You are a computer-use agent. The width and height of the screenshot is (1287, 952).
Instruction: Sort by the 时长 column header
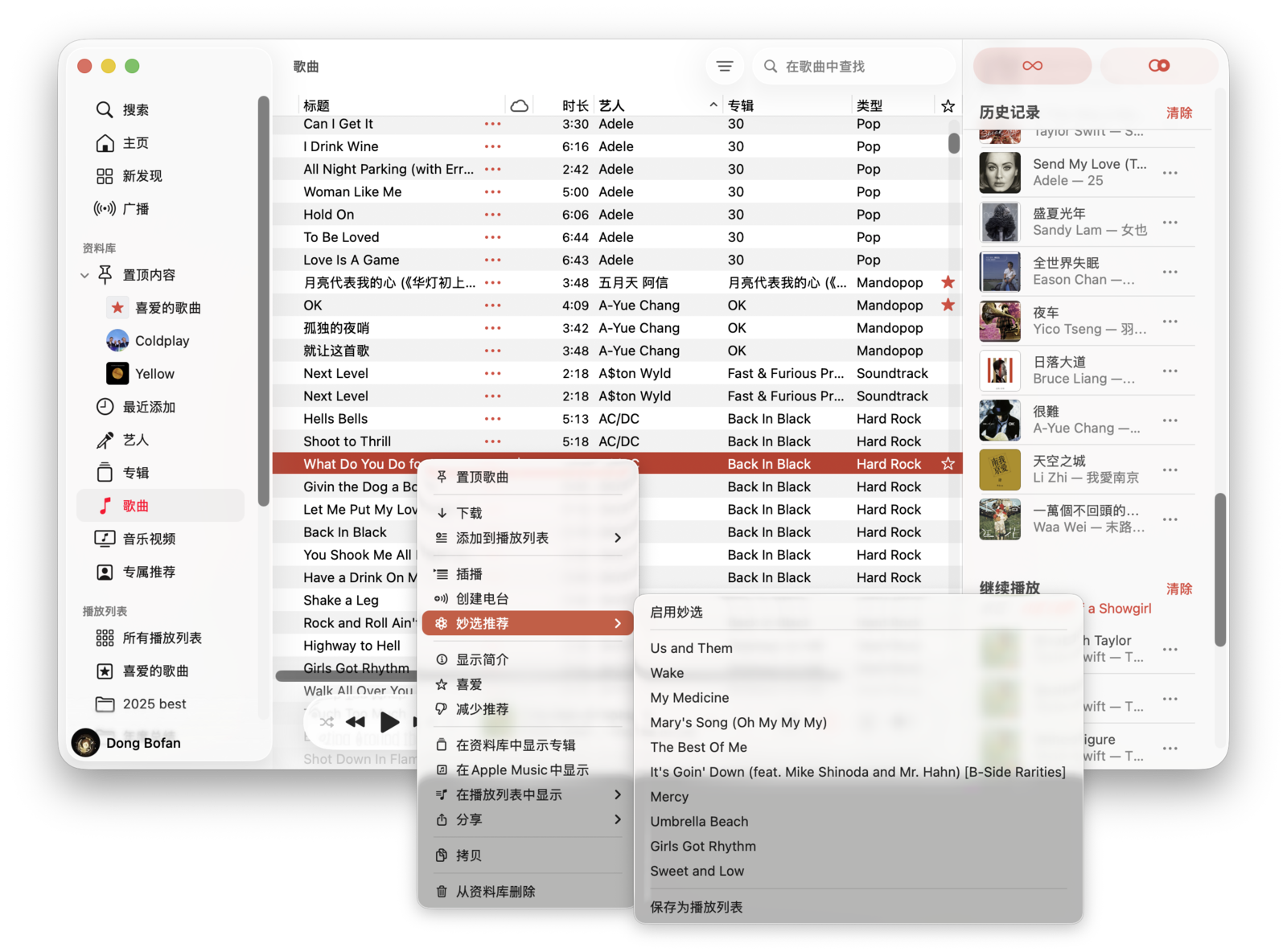[575, 105]
